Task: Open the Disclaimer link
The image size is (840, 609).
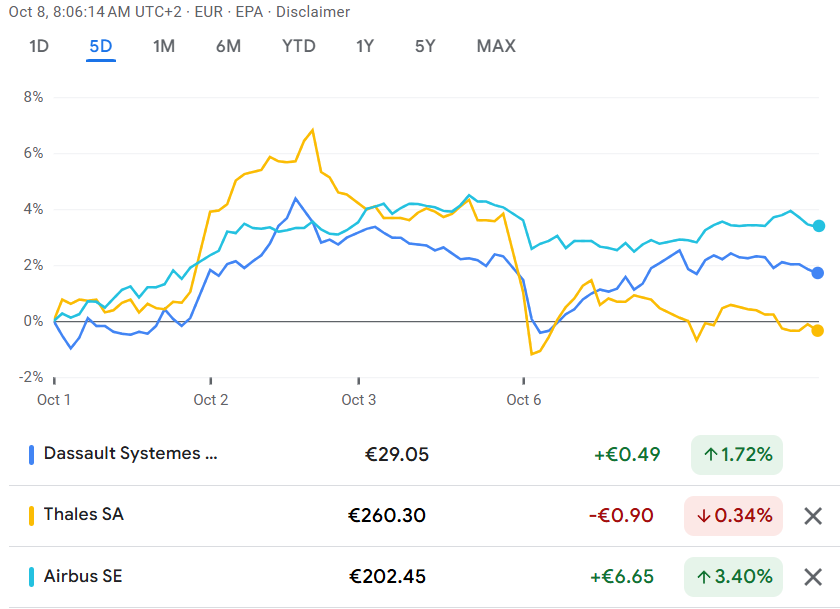Action: click(313, 12)
